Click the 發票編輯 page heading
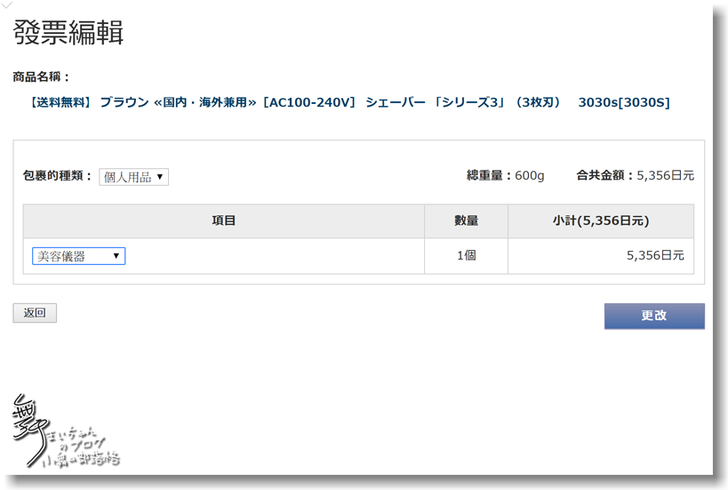This screenshot has height=490, width=728. coord(68,33)
